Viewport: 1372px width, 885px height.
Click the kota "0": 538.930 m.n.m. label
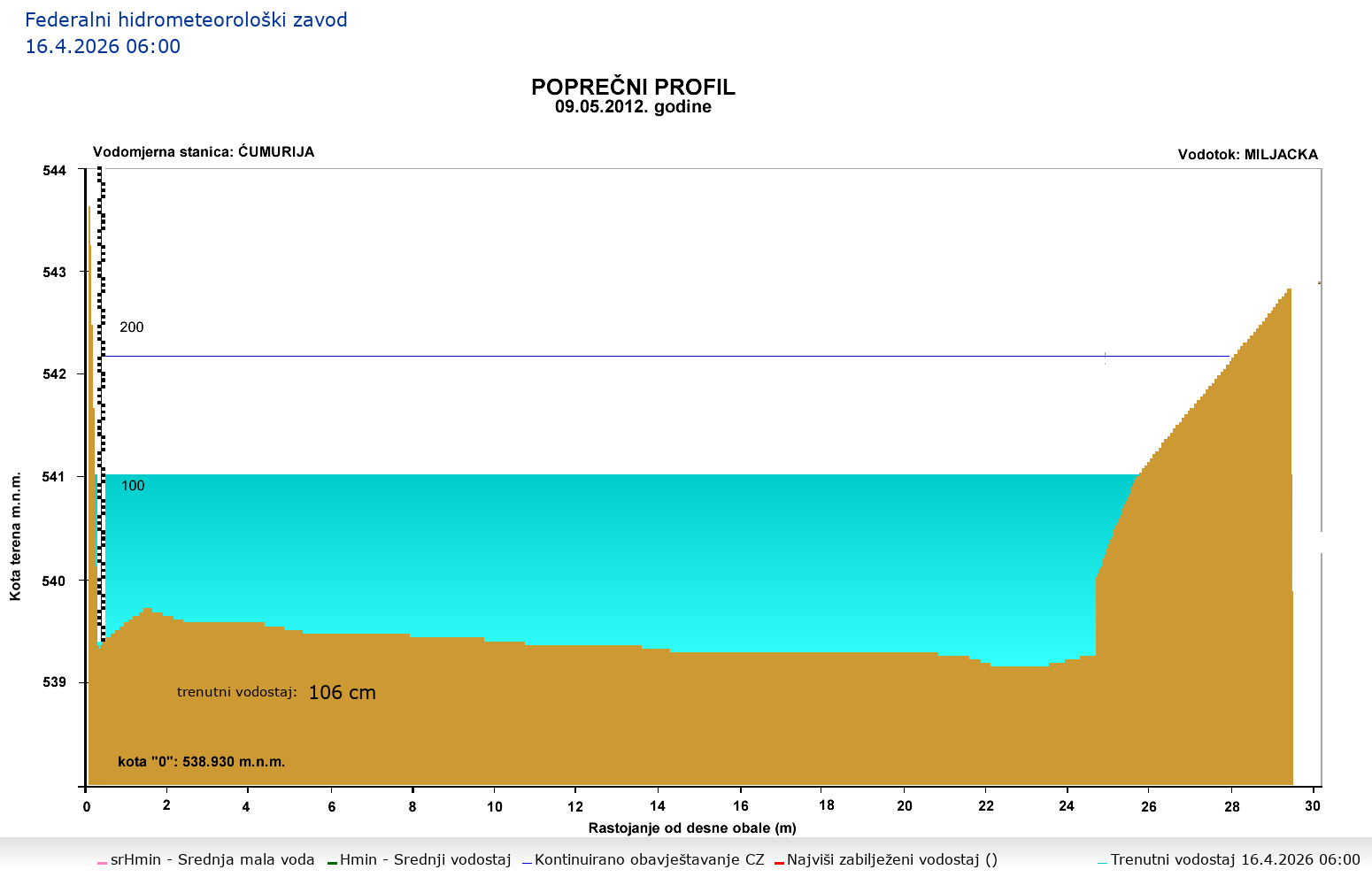(x=201, y=761)
